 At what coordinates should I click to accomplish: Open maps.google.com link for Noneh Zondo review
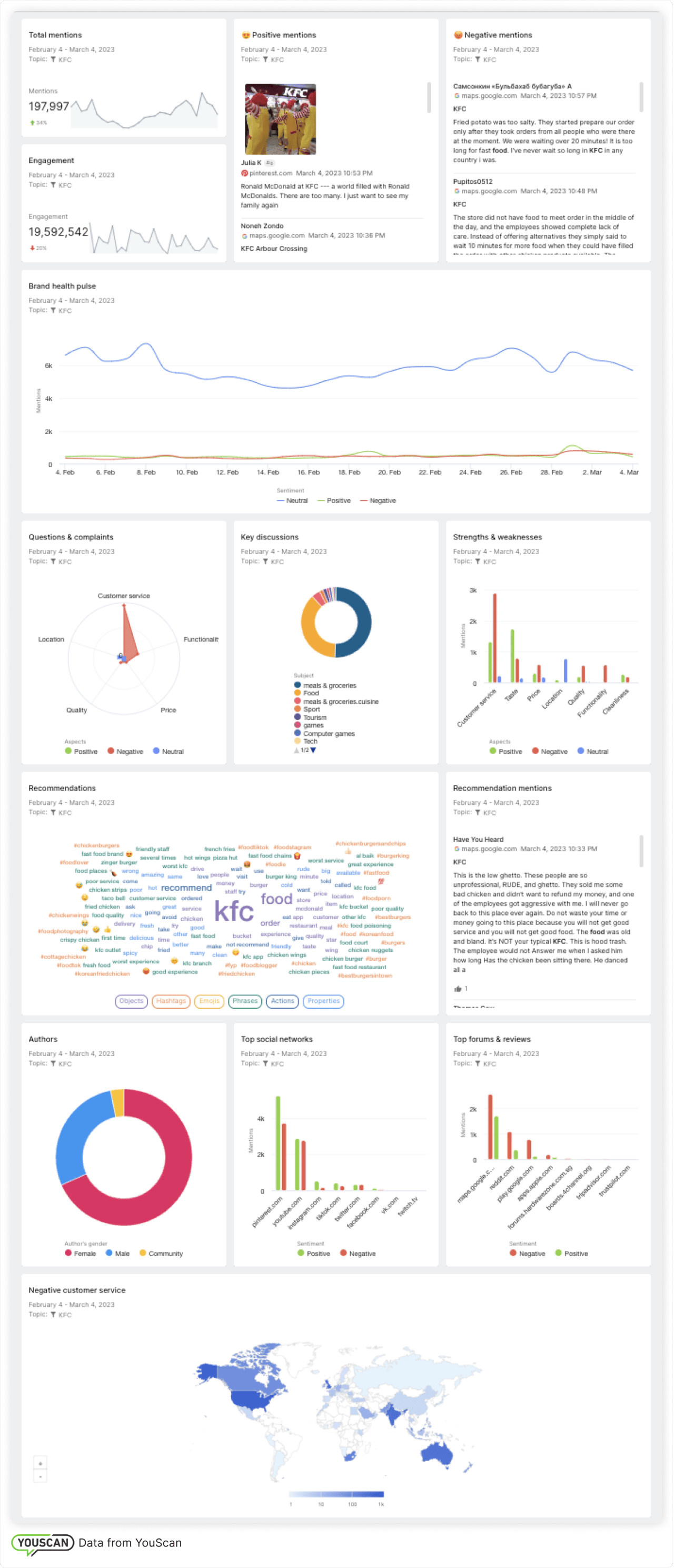[x=277, y=236]
